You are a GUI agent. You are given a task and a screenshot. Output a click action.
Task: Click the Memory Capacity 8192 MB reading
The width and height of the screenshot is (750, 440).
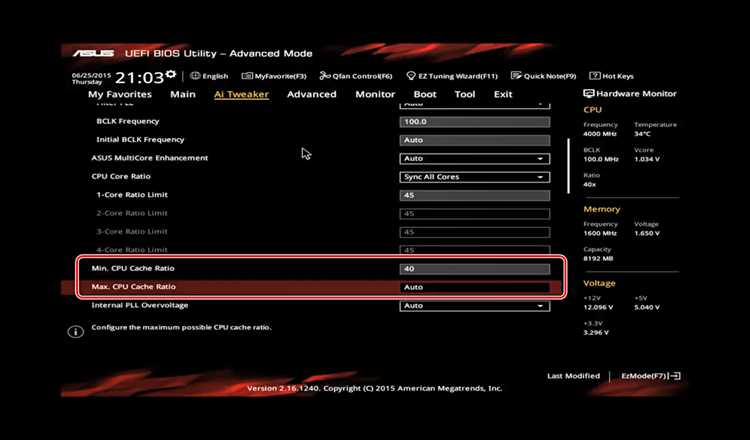point(598,258)
